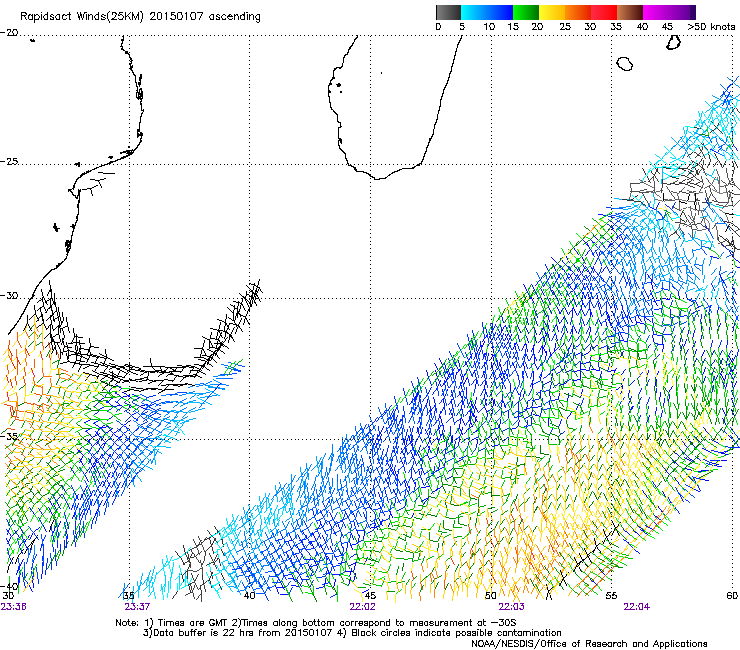Click the 'NOAA/NESDIS/Office of Research and Applications' credit
The image size is (740, 650).
tap(589, 644)
